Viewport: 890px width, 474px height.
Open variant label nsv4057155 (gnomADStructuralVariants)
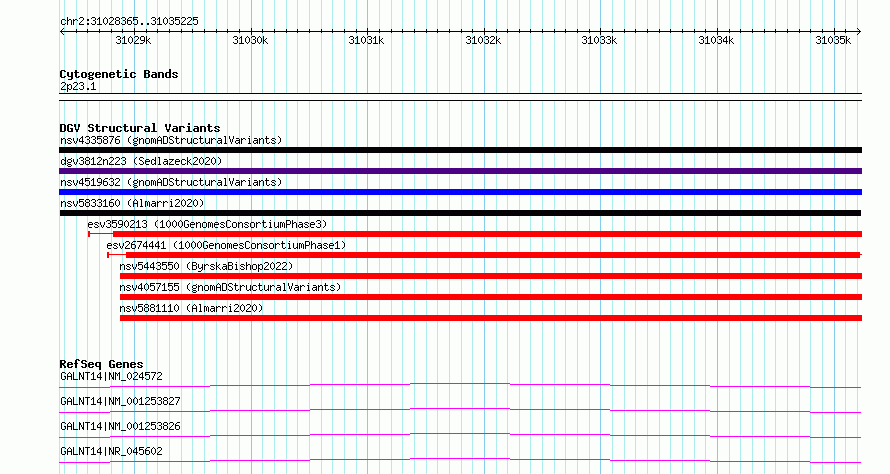coord(230,287)
